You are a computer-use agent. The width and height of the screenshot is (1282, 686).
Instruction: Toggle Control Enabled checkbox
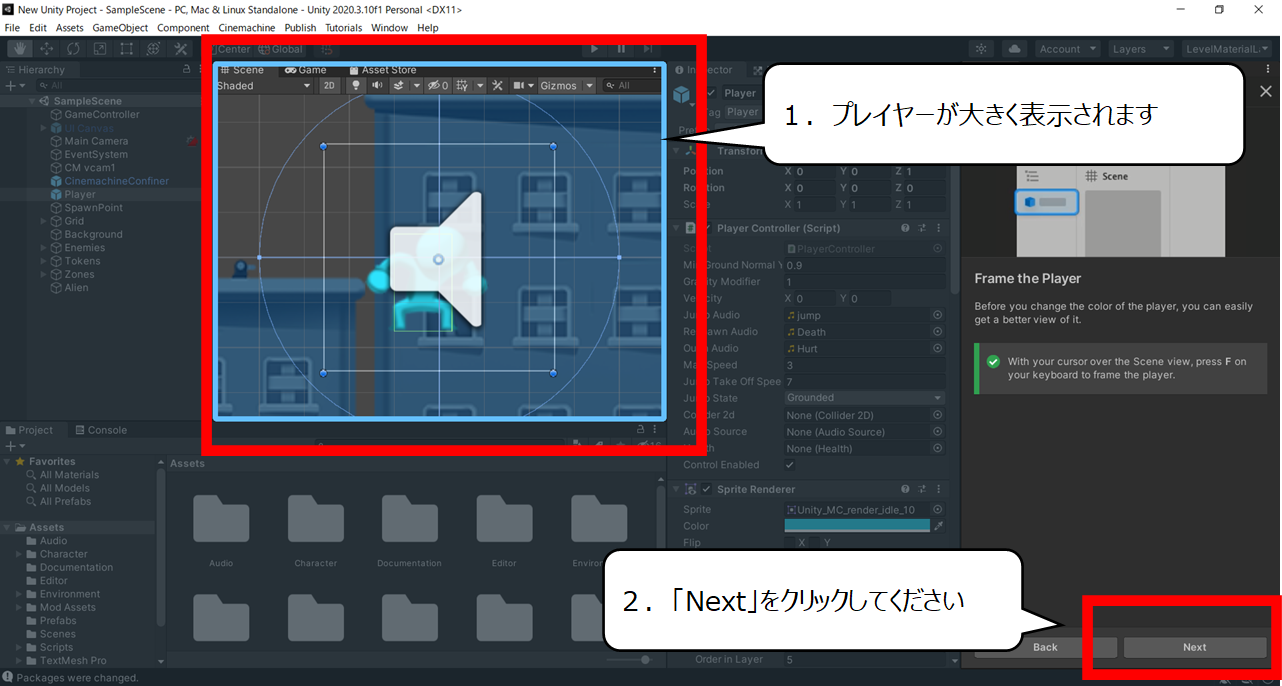[790, 465]
